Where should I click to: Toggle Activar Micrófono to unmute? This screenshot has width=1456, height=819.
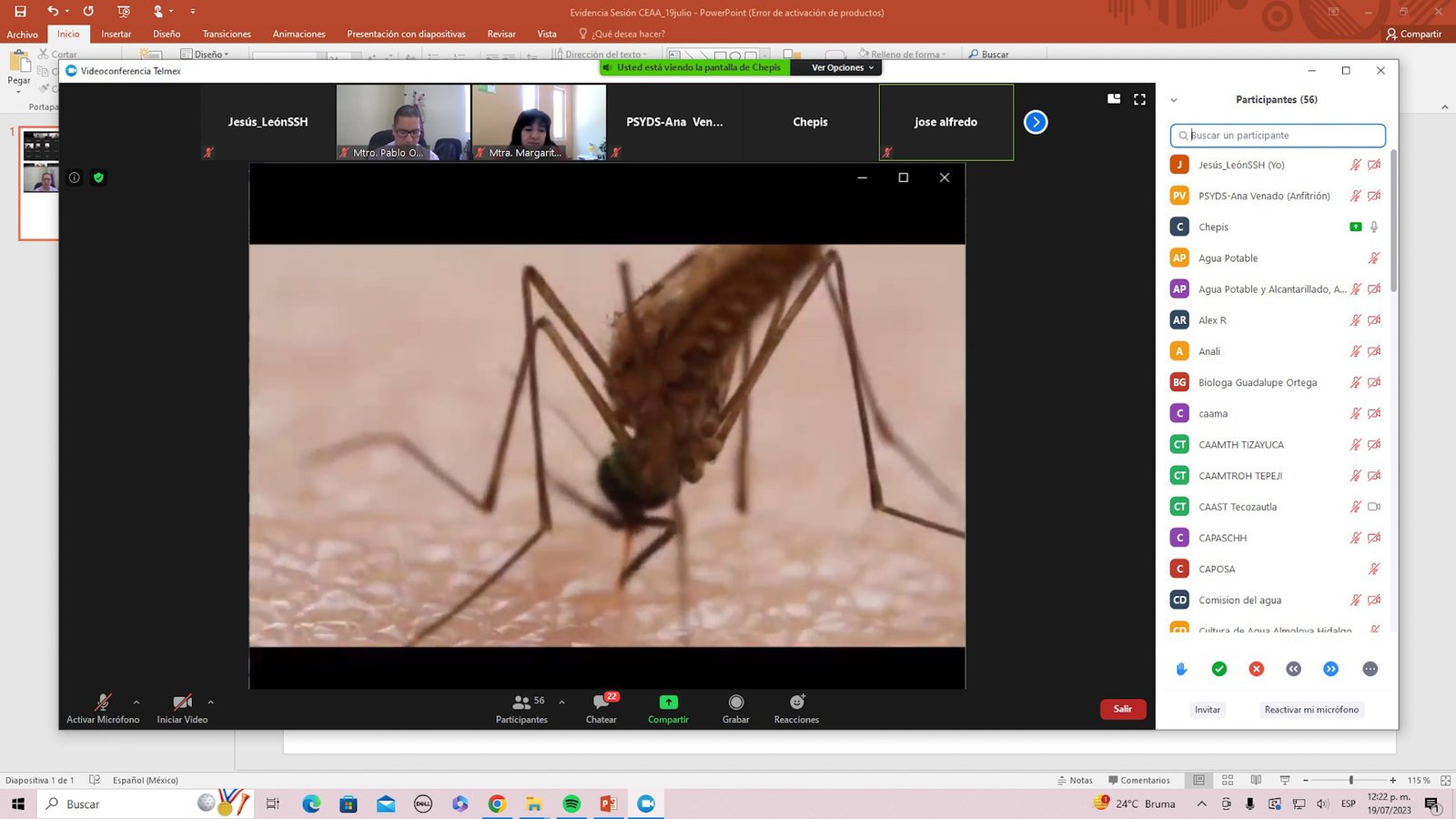[x=103, y=703]
